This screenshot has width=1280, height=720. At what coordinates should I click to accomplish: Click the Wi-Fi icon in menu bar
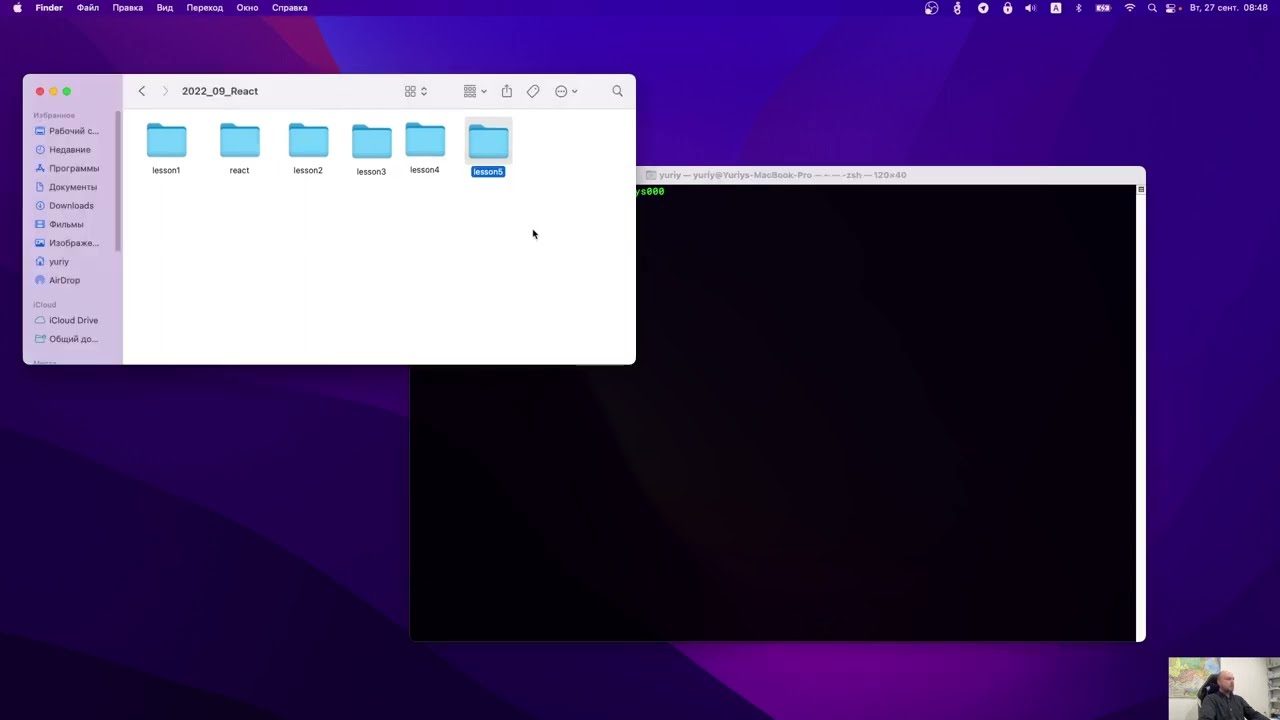1130,8
